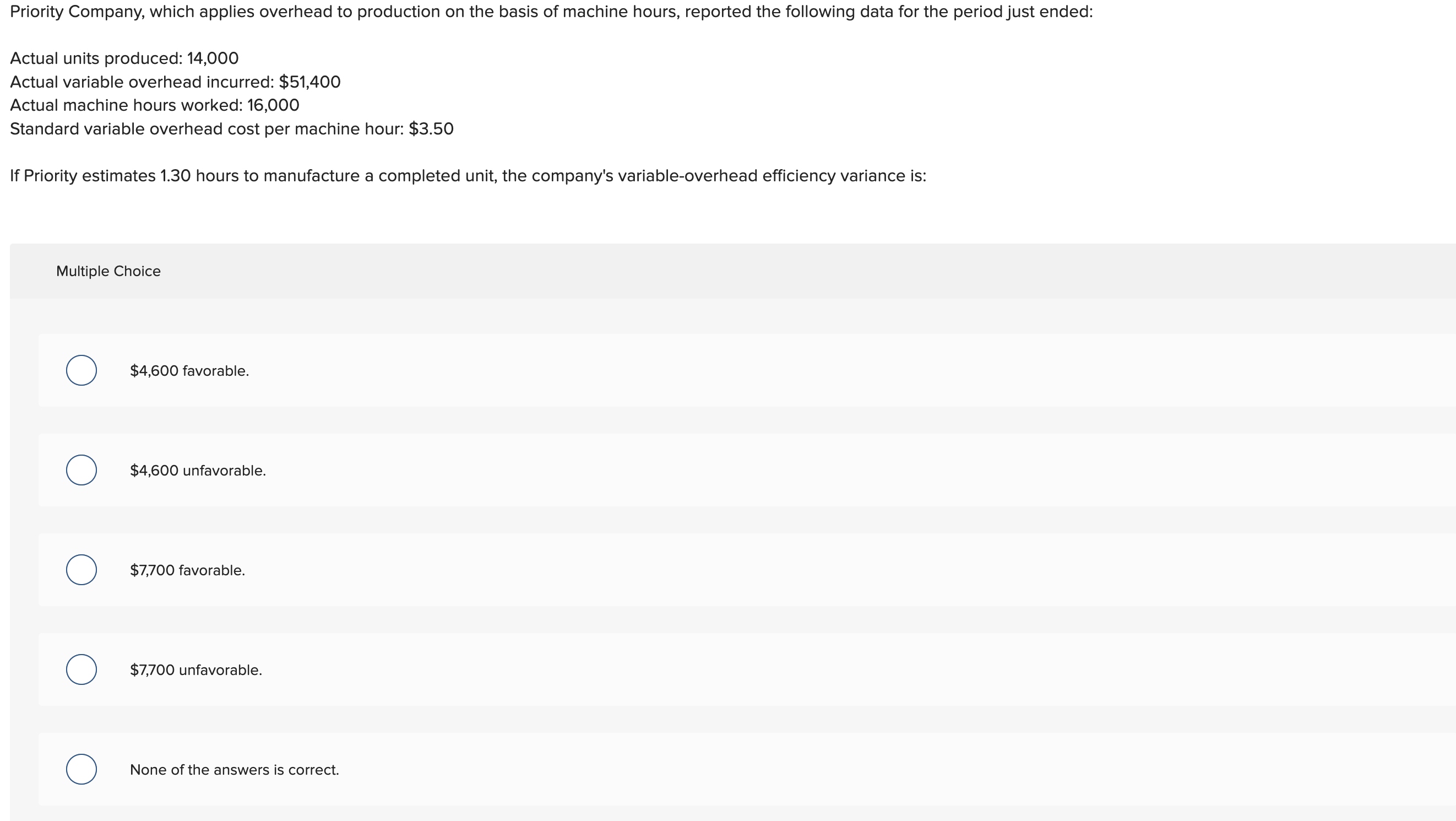Select the radio button for $4,600 unfavorable

point(82,470)
